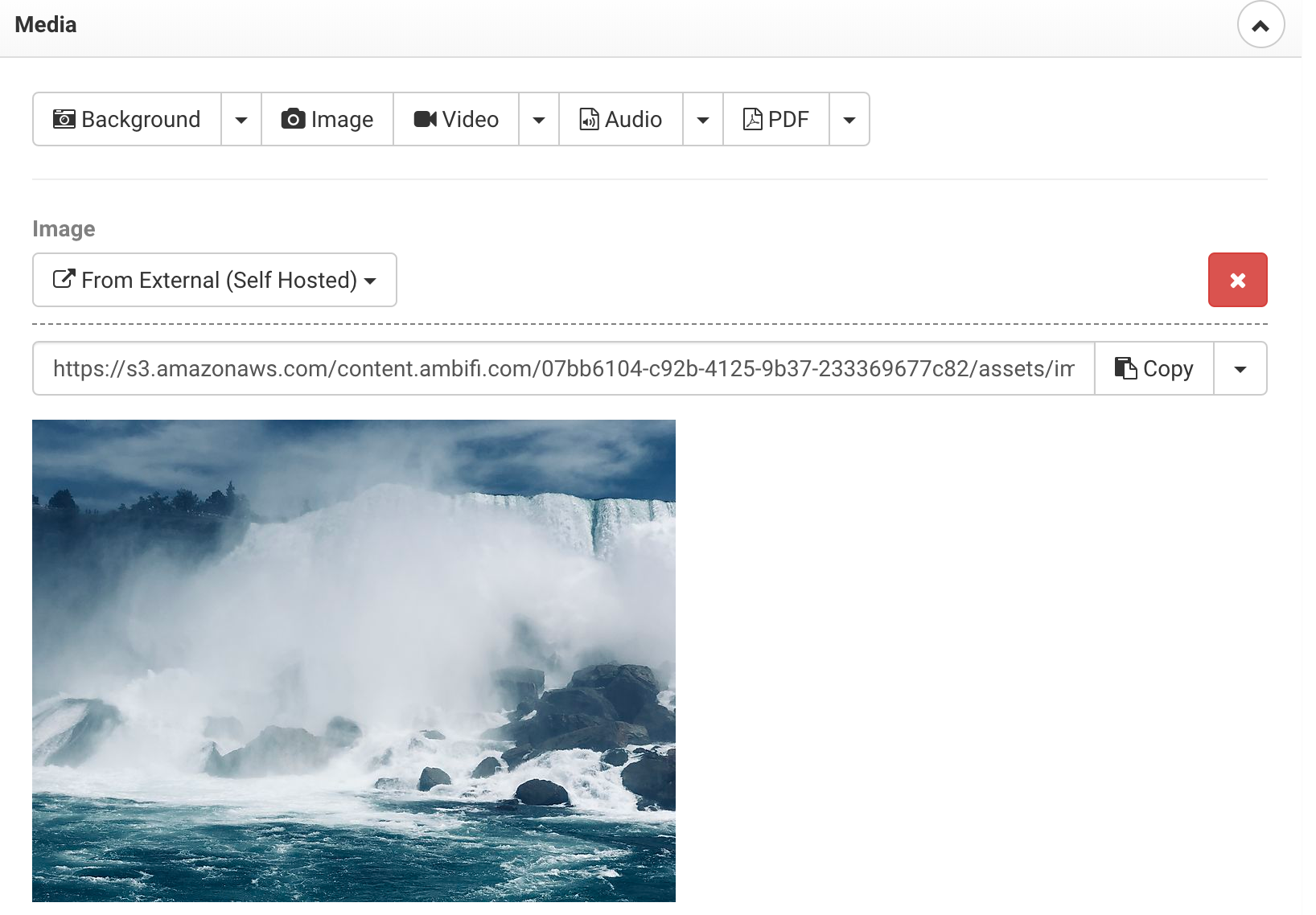
Task: Expand the Video options caret
Action: pos(539,120)
